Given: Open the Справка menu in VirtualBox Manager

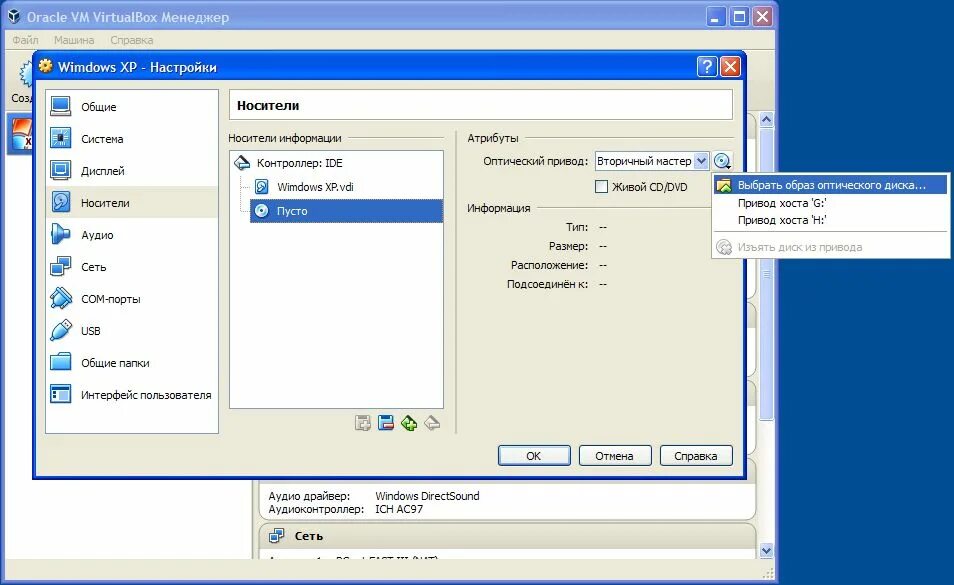Looking at the screenshot, I should pyautogui.click(x=131, y=40).
